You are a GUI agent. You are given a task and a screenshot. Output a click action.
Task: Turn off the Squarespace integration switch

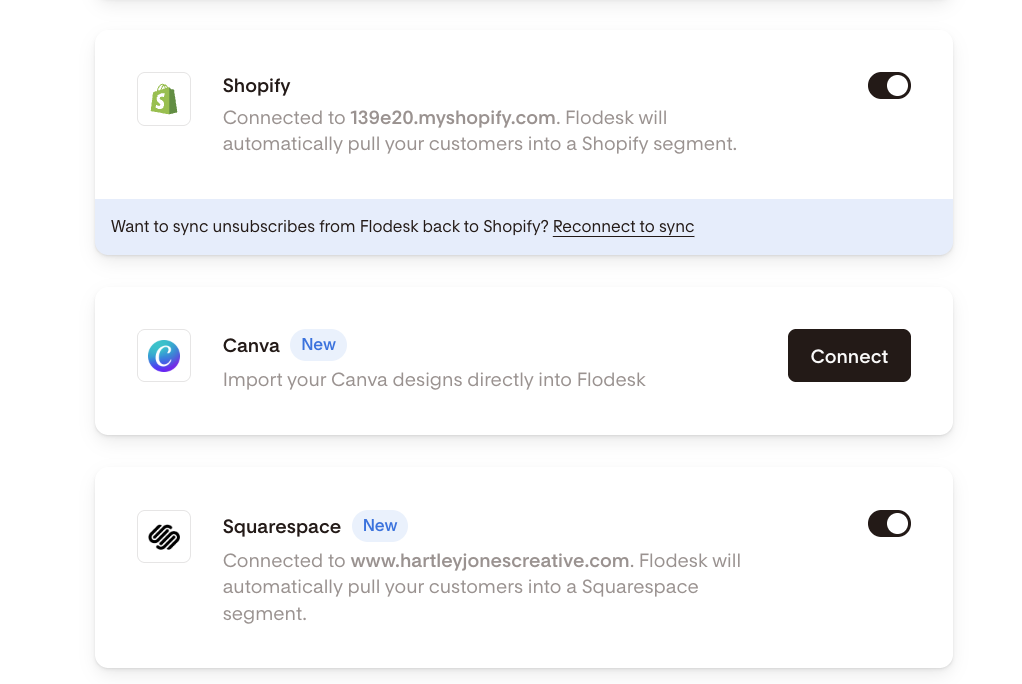coord(889,524)
